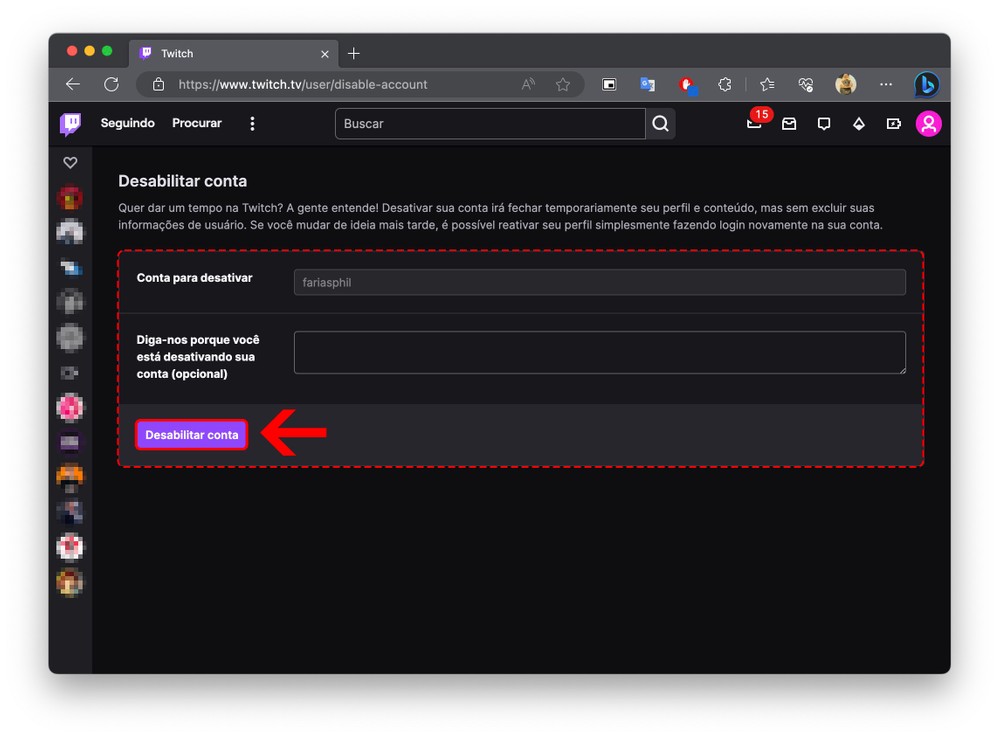Screen dimensions: 1000x739
Task: Click the Conta para desativar username field
Action: tap(599, 282)
